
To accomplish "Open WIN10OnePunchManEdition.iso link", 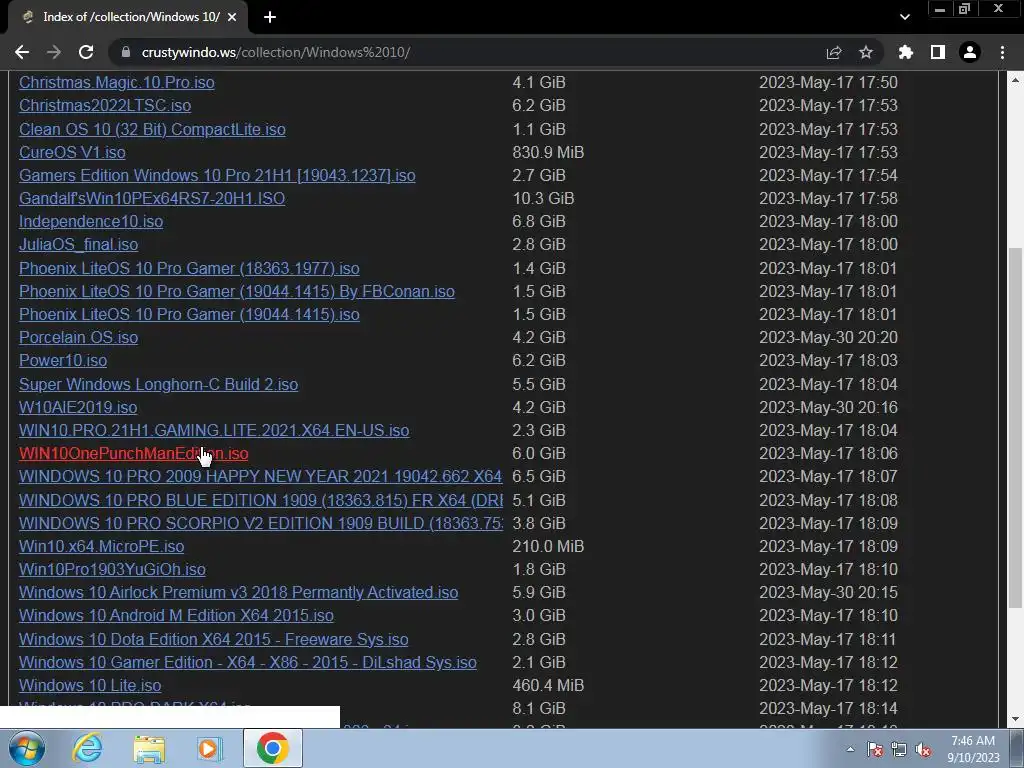I will click(x=133, y=453).
